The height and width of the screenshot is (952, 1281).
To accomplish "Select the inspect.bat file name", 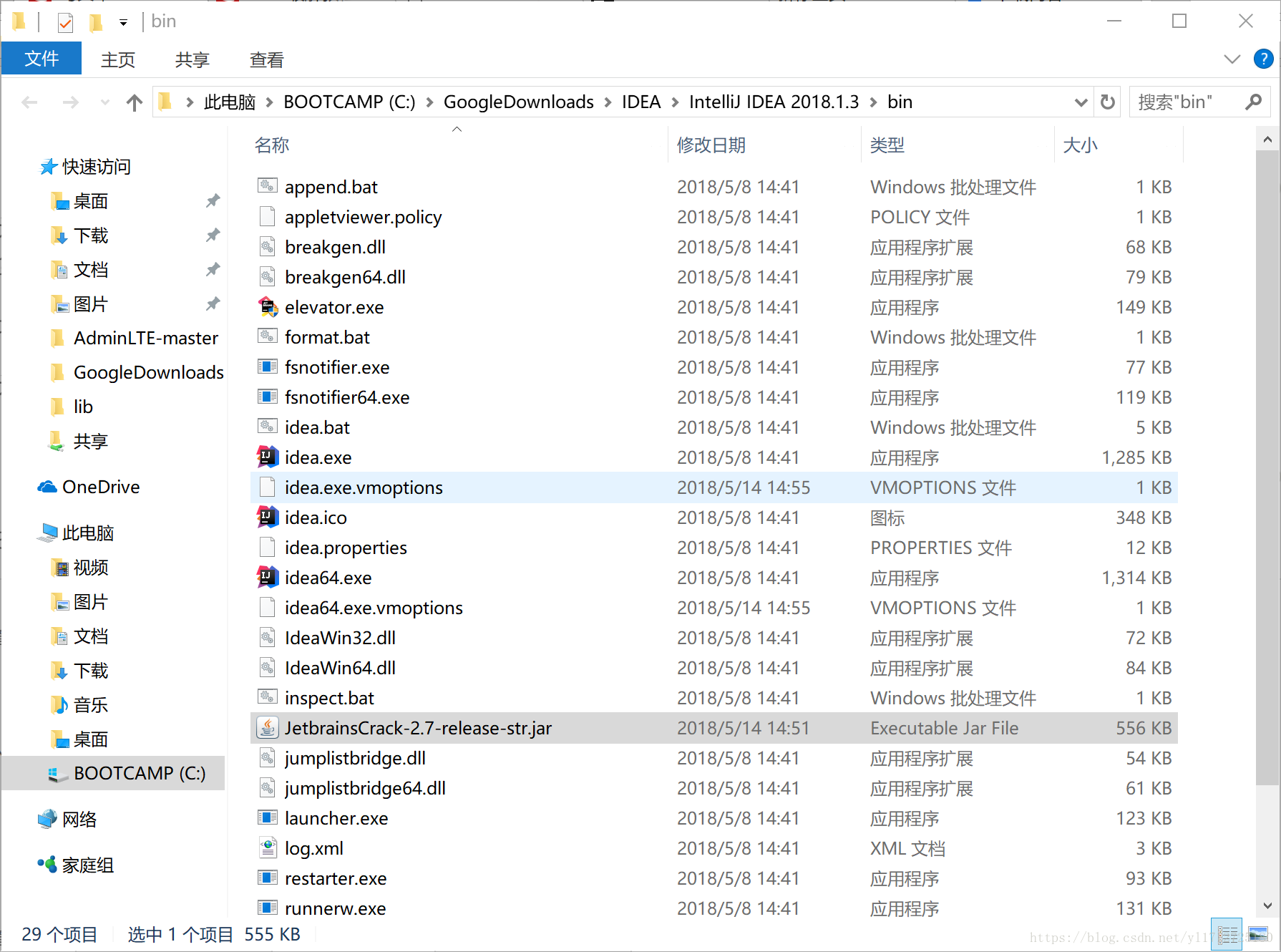I will 329,698.
